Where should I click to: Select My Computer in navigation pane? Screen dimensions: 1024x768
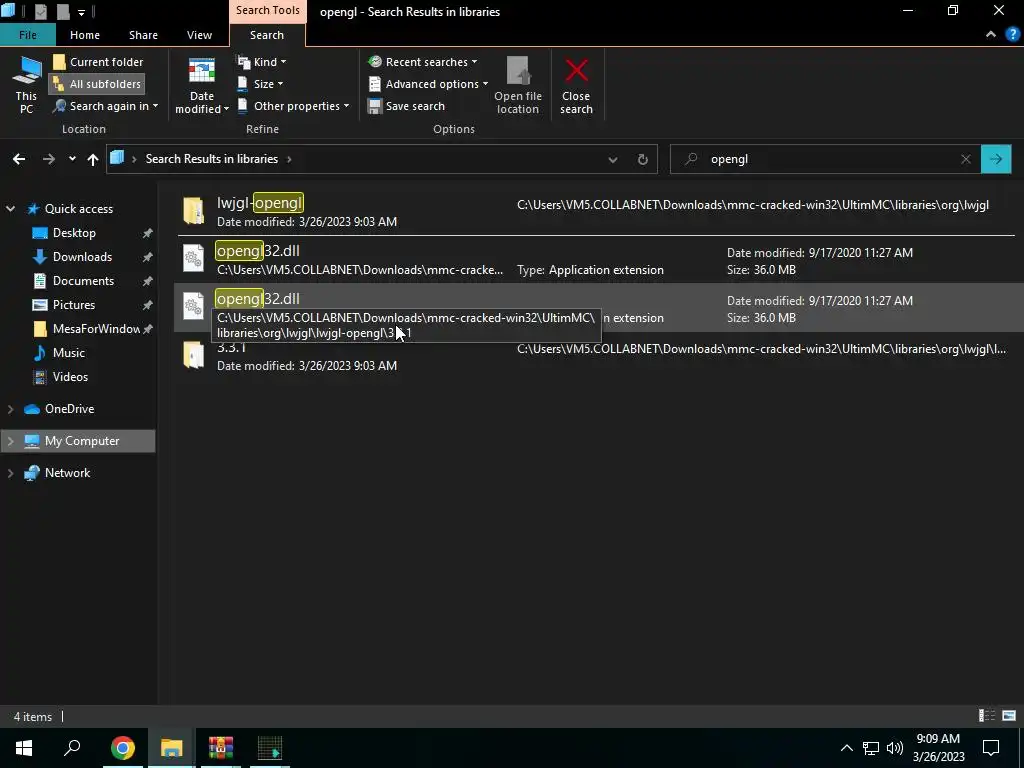82,441
